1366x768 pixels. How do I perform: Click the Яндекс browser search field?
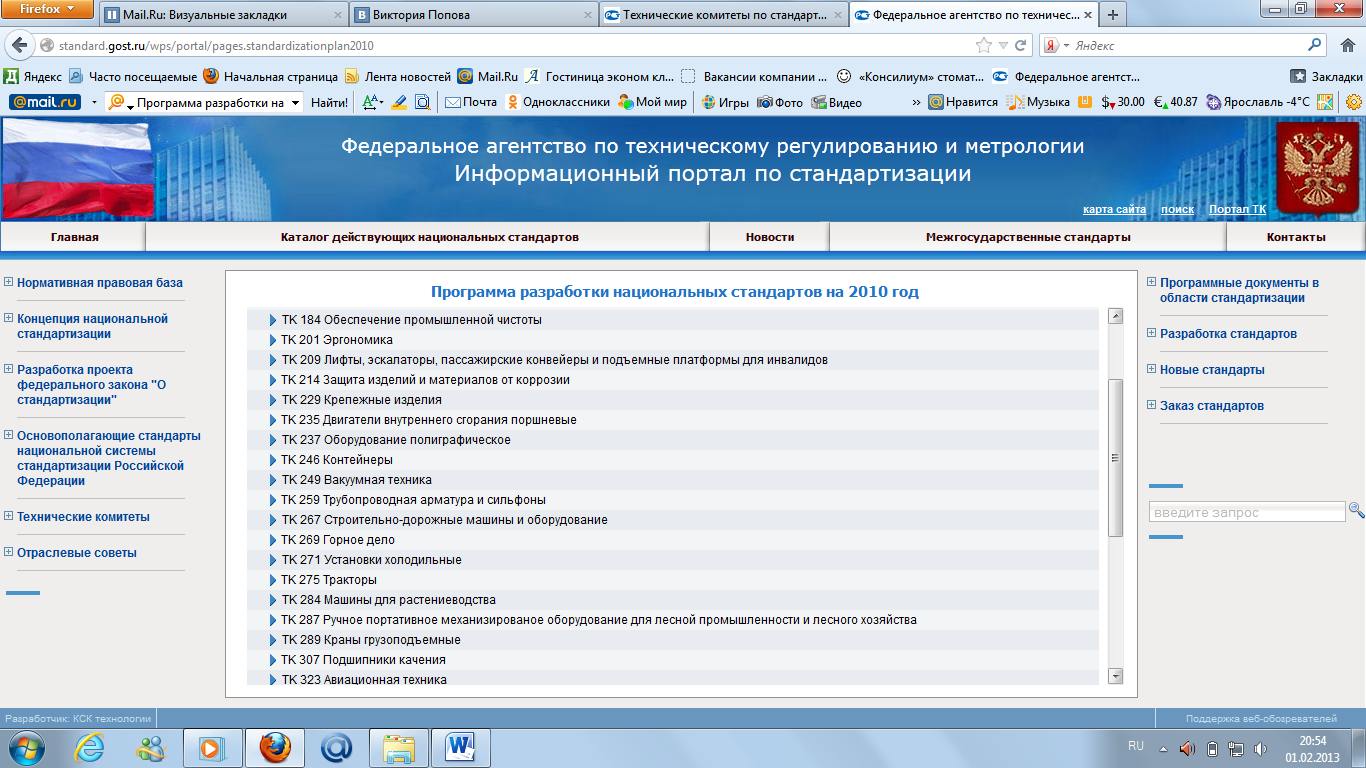1185,46
